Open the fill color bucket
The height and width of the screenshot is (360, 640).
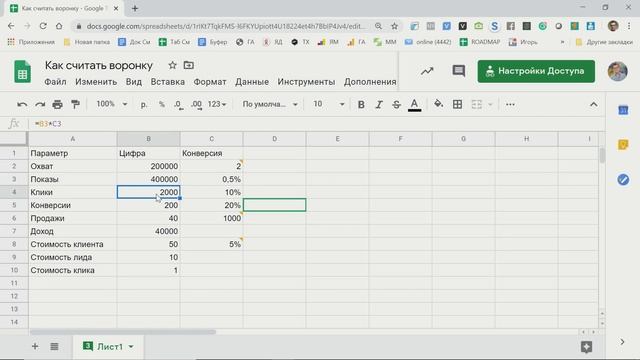(x=438, y=104)
